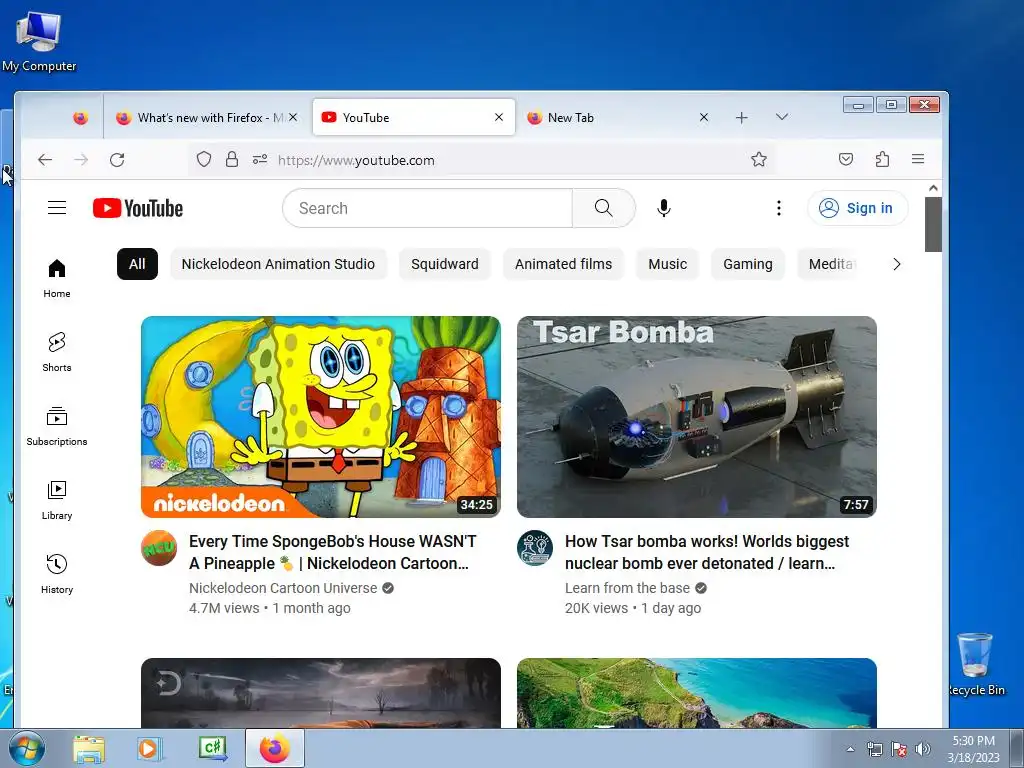Bookmark this page with the star icon

758,159
